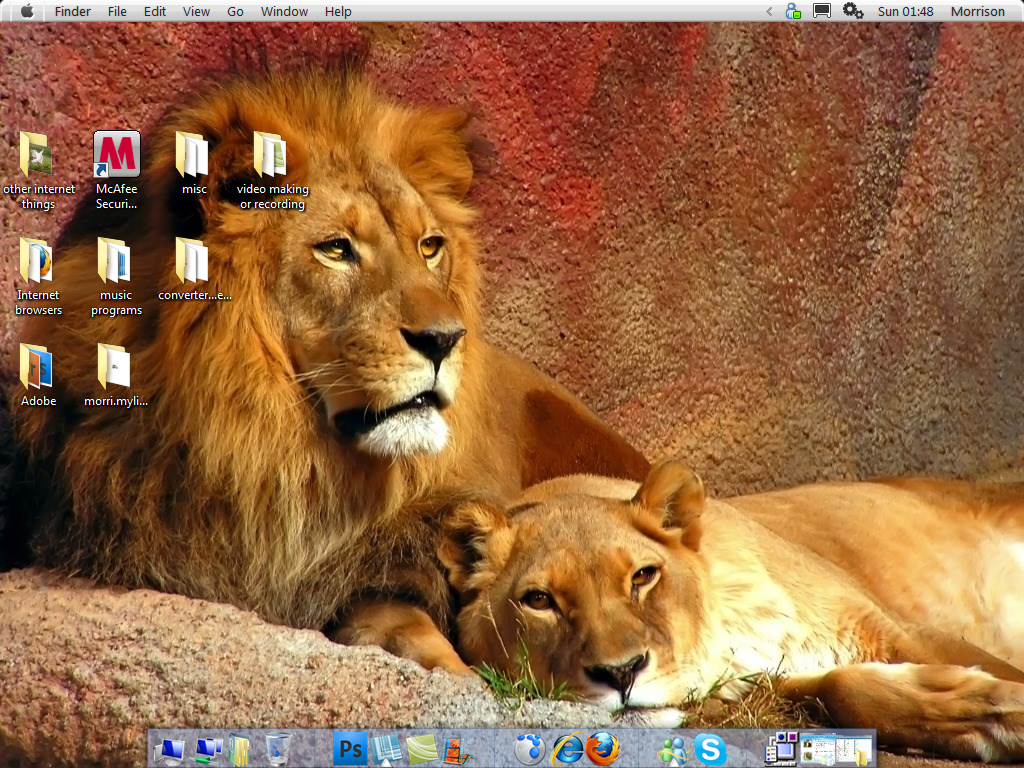Viewport: 1024px width, 768px height.
Task: Open the Apple logo menu
Action: pos(26,11)
